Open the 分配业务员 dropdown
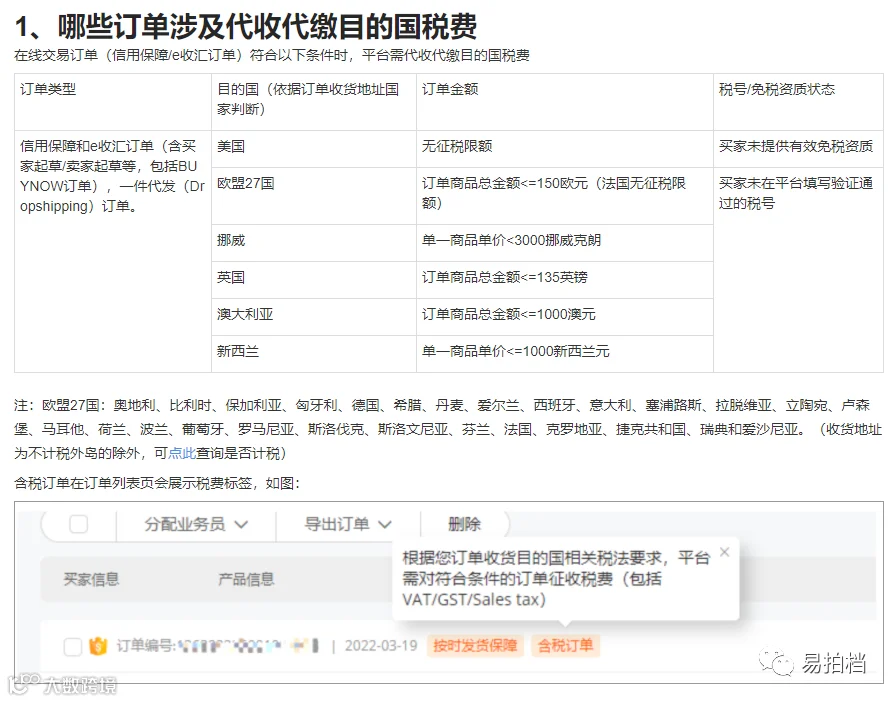Viewport: 895px width, 702px height. (x=196, y=524)
